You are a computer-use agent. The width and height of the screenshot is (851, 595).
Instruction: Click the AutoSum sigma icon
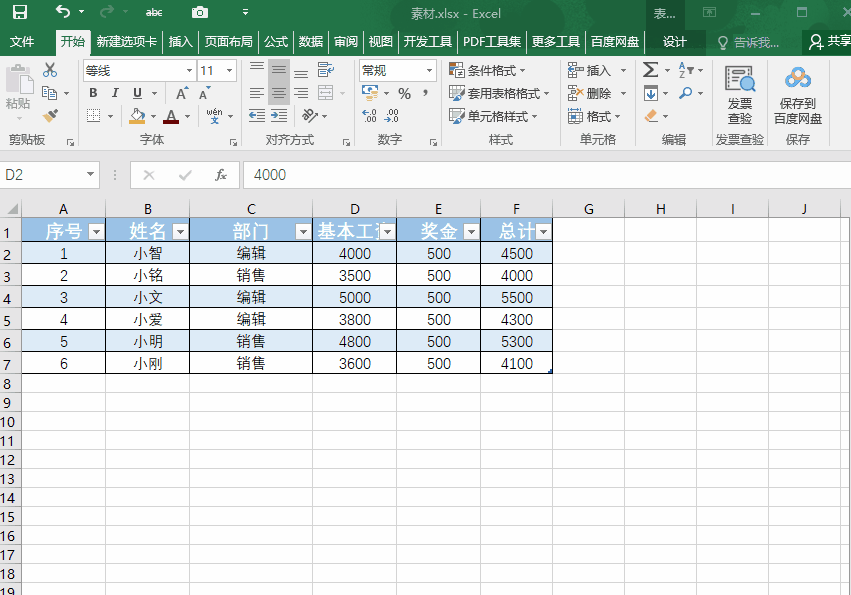[650, 70]
